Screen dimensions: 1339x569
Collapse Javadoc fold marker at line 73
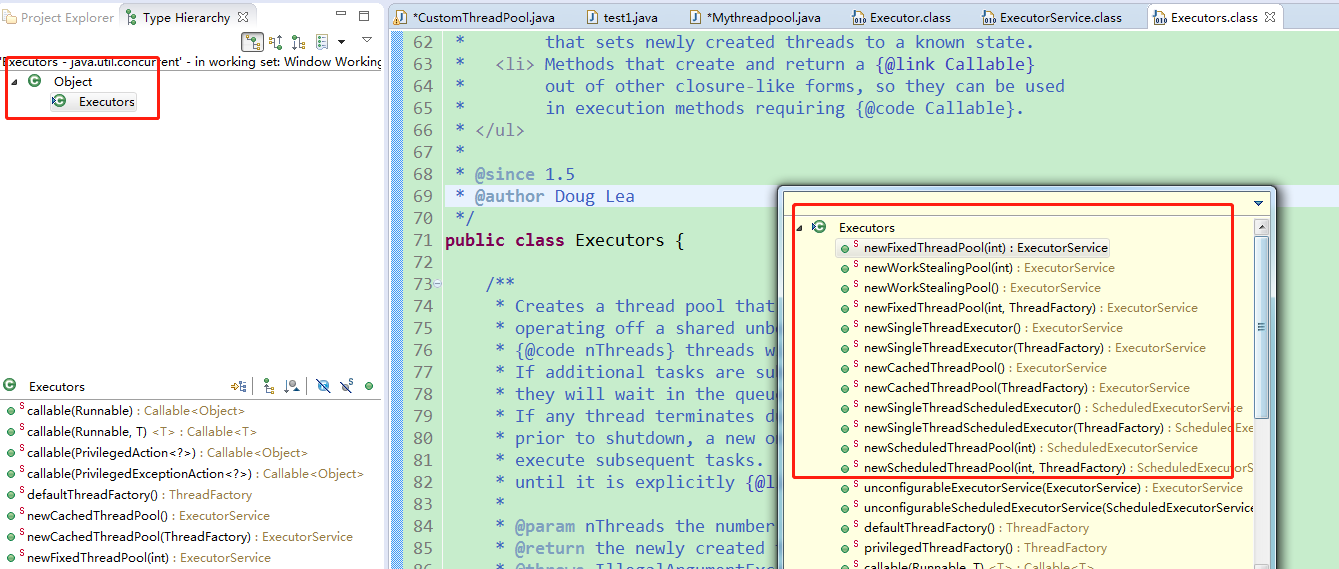437,285
